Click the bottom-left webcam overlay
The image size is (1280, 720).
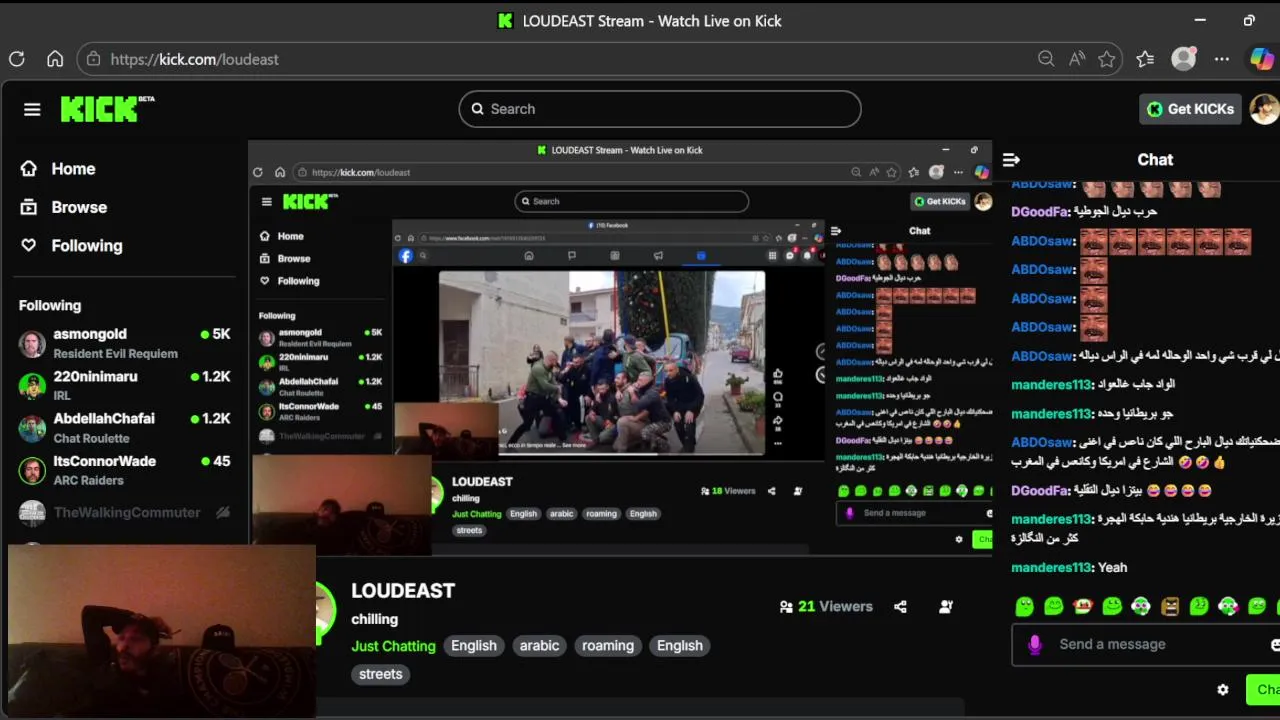tap(161, 630)
